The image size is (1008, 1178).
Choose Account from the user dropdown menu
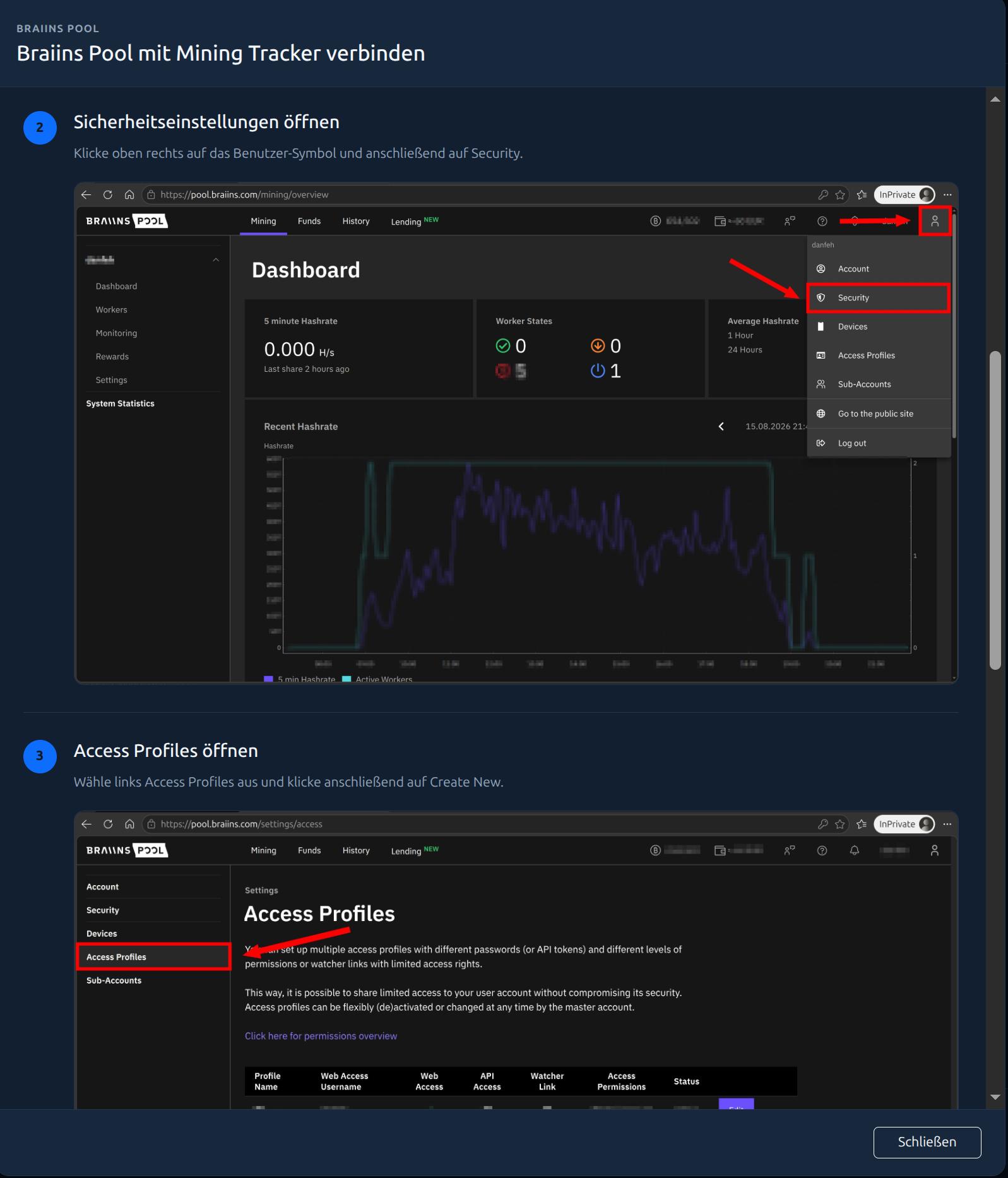879,269
